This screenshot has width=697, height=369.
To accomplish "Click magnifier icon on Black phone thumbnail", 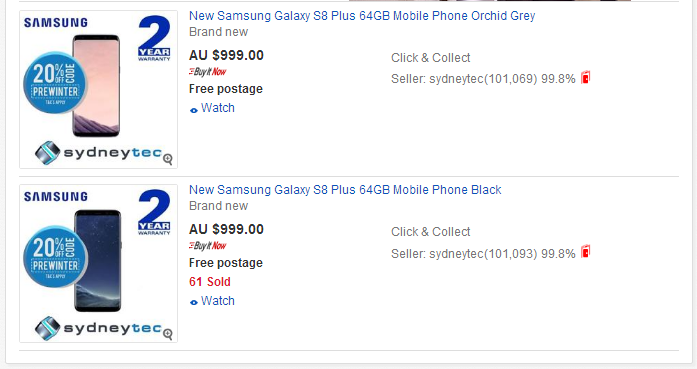I will 168,334.
